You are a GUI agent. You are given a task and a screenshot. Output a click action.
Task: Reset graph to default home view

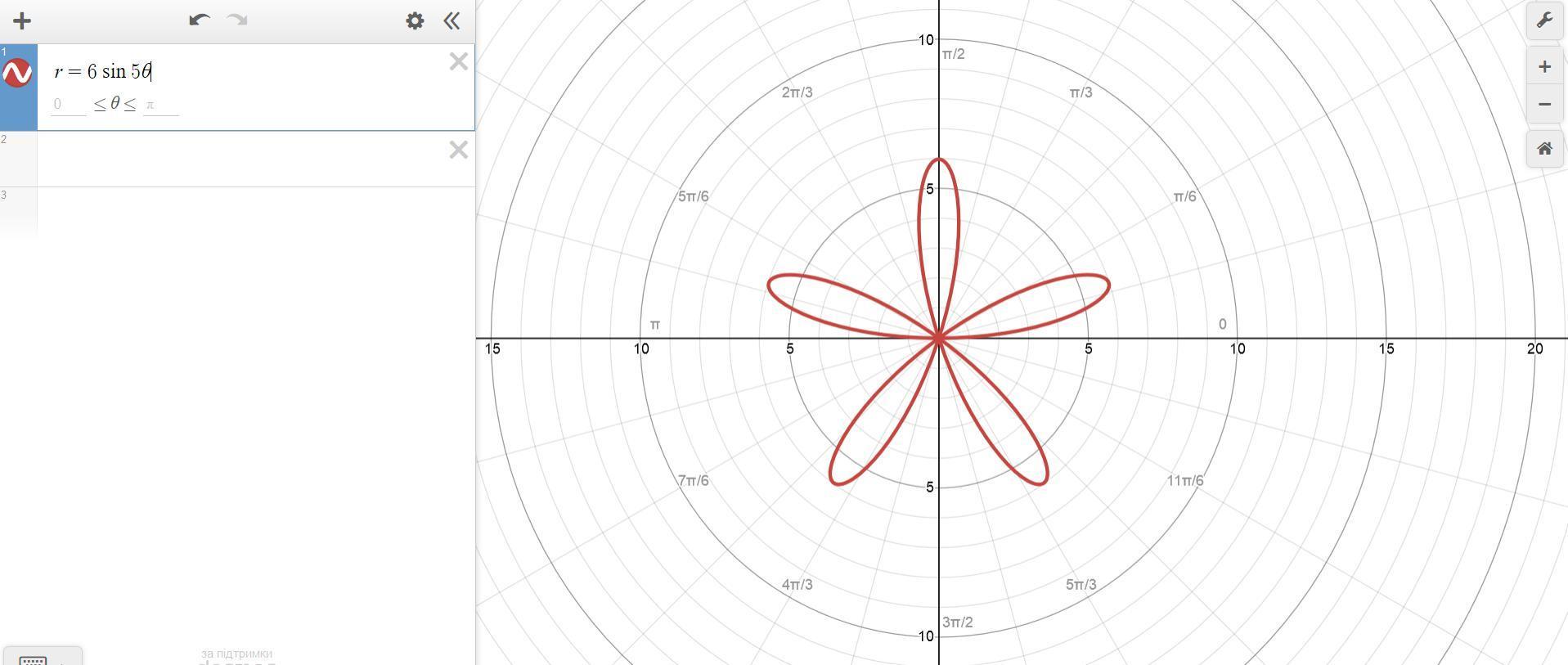pos(1544,149)
